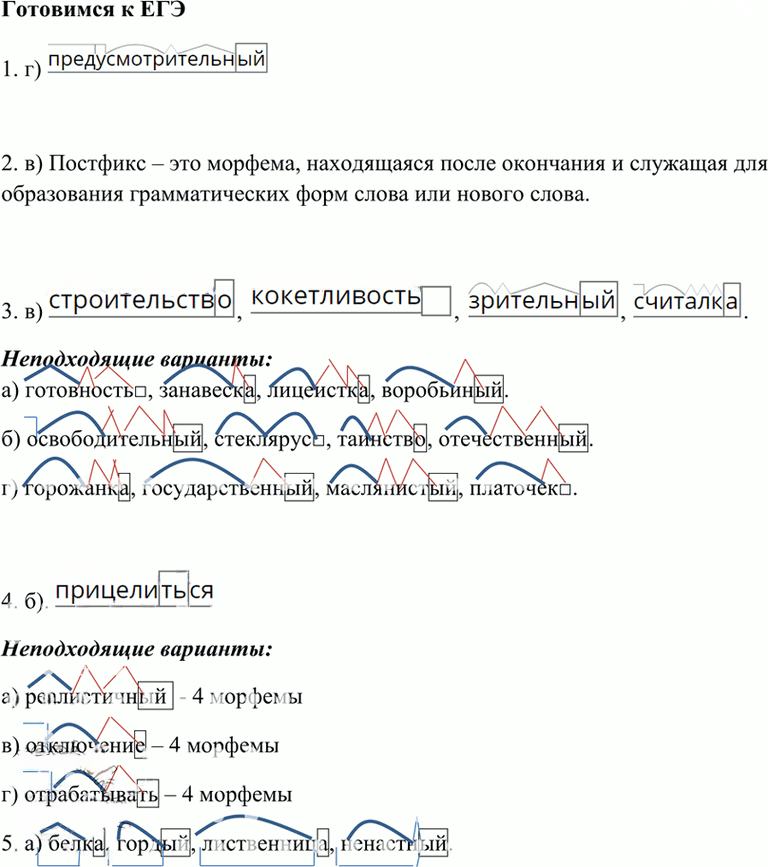Click the heading 'Готовимся к ЕГЭ'

[93, 9]
